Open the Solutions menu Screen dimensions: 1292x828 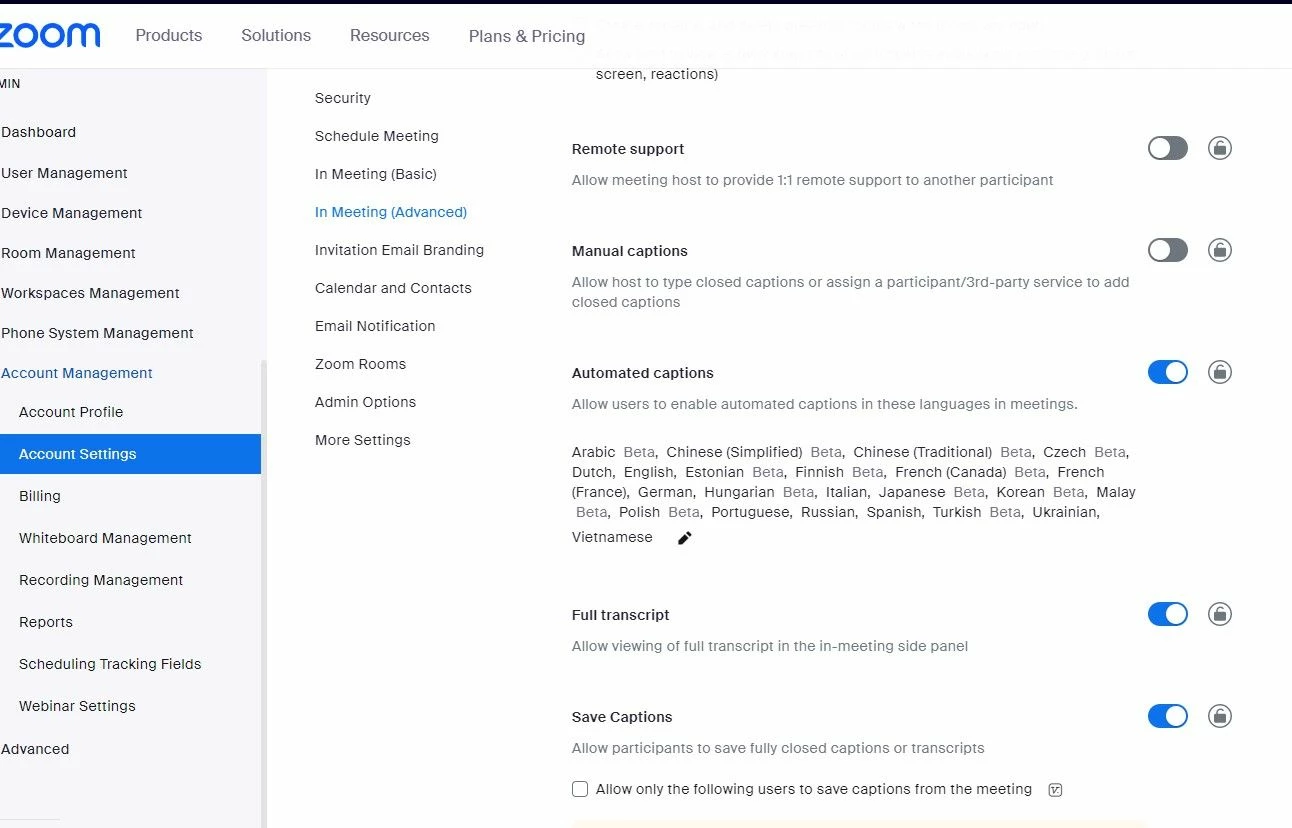(276, 35)
